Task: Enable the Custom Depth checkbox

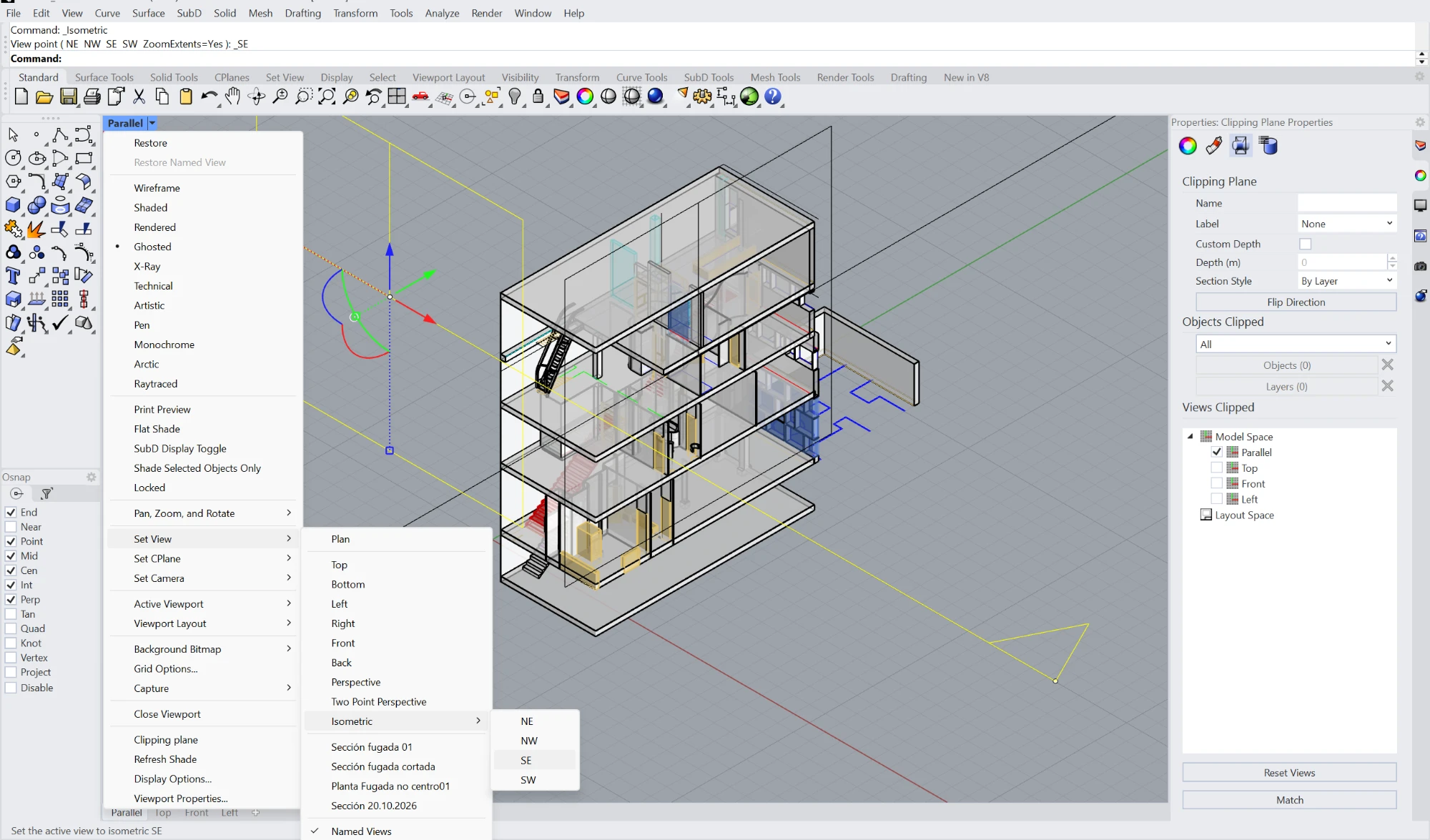Action: point(1306,244)
